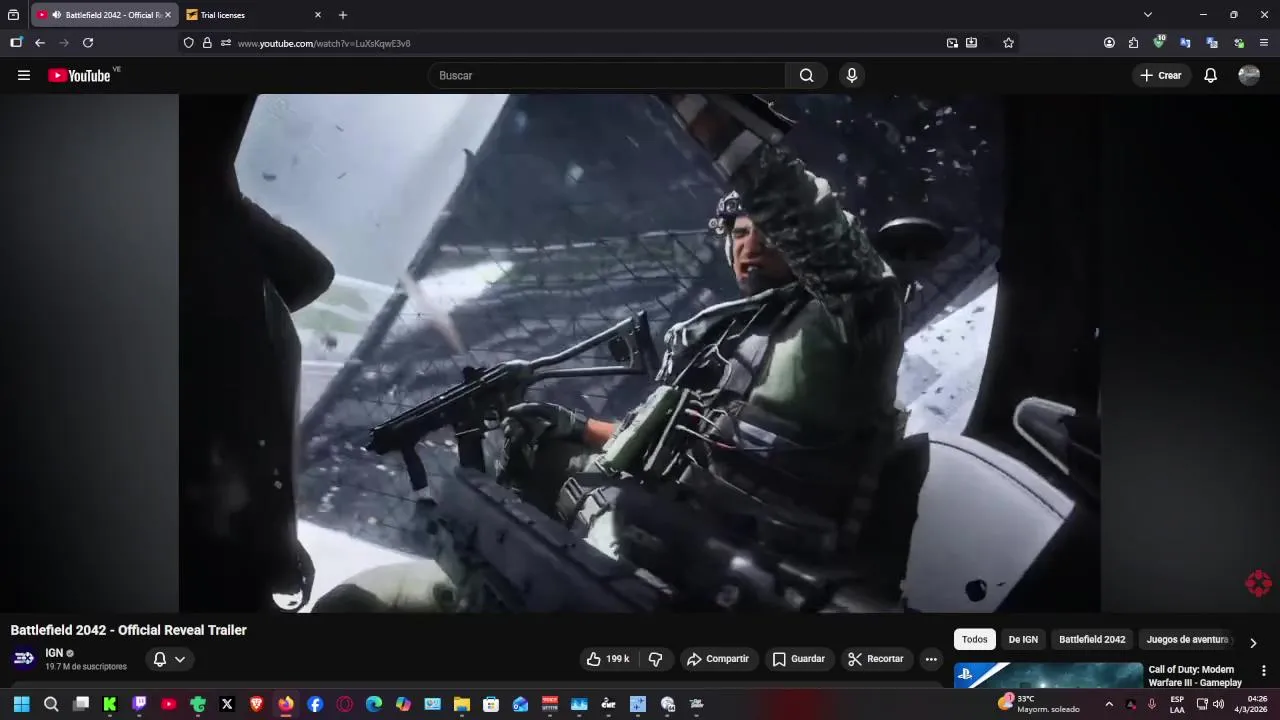Screen dimensions: 1280x720
Task: Open the YouTube guide hamburger menu
Action: (24, 75)
